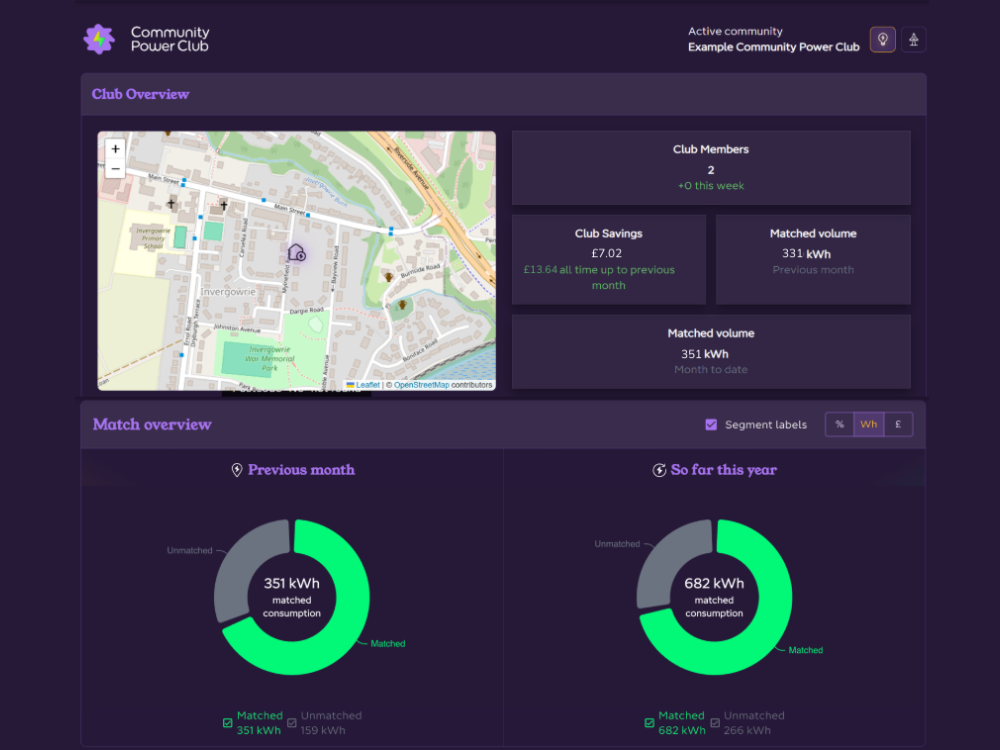Click the house marker on map
1000x750 pixels.
pyautogui.click(x=297, y=252)
